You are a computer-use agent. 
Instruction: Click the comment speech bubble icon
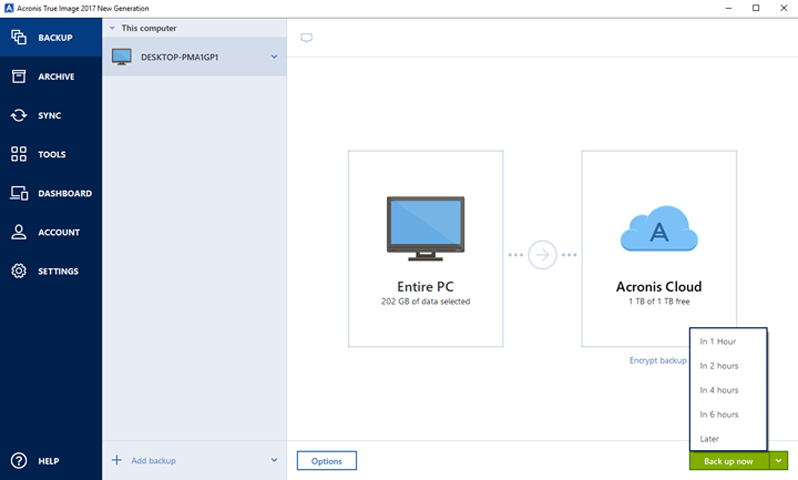click(306, 38)
